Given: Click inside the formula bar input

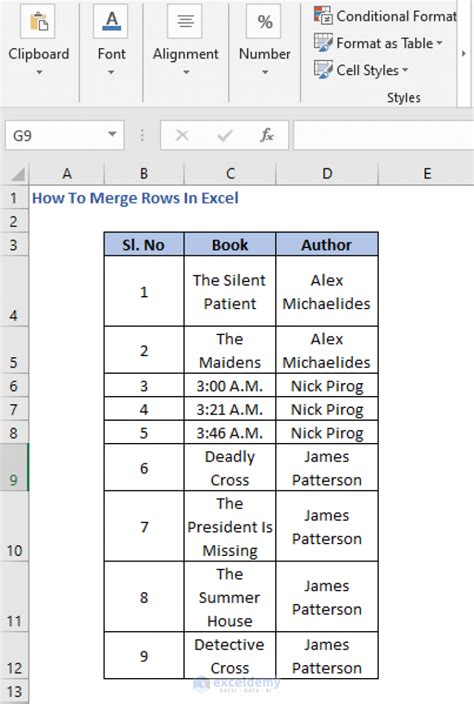Looking at the screenshot, I should pyautogui.click(x=383, y=135).
